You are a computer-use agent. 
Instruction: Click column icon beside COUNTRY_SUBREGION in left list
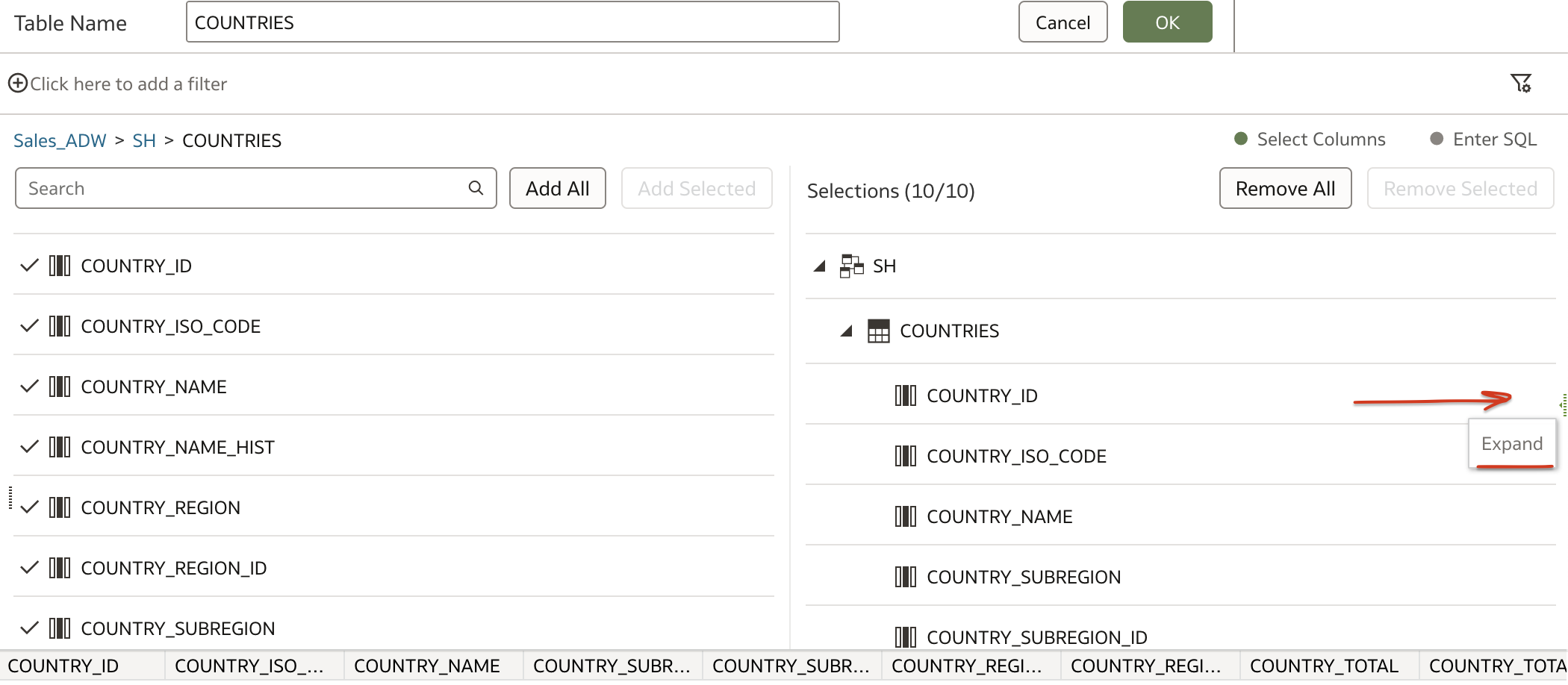pyautogui.click(x=60, y=628)
